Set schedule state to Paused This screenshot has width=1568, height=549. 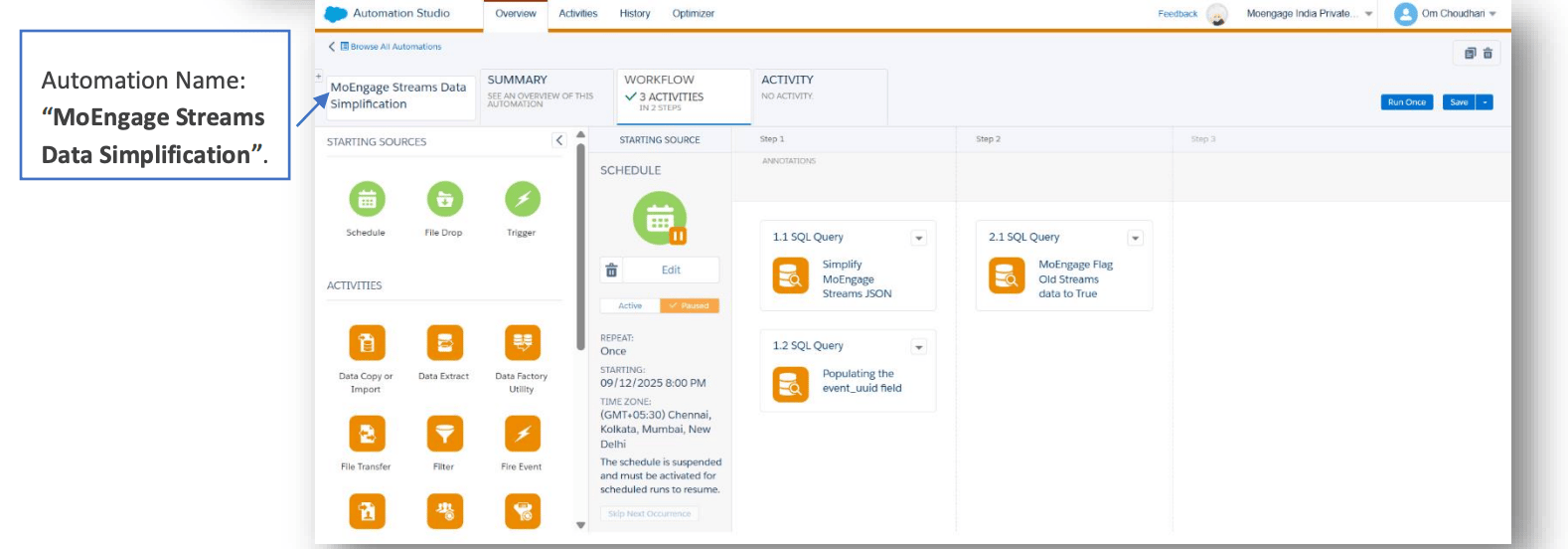[x=690, y=306]
